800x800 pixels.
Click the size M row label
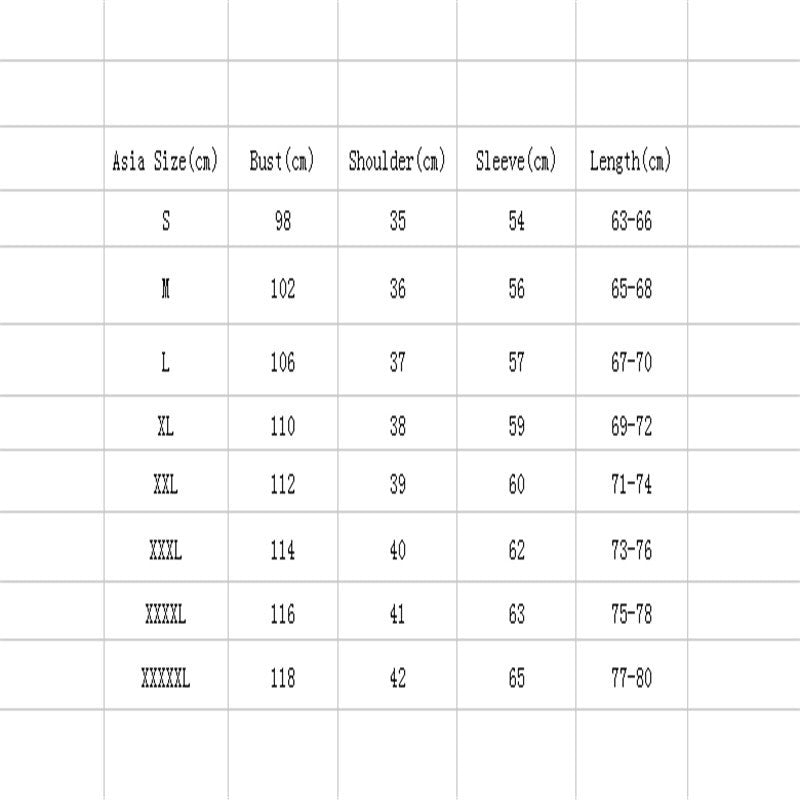pos(166,289)
